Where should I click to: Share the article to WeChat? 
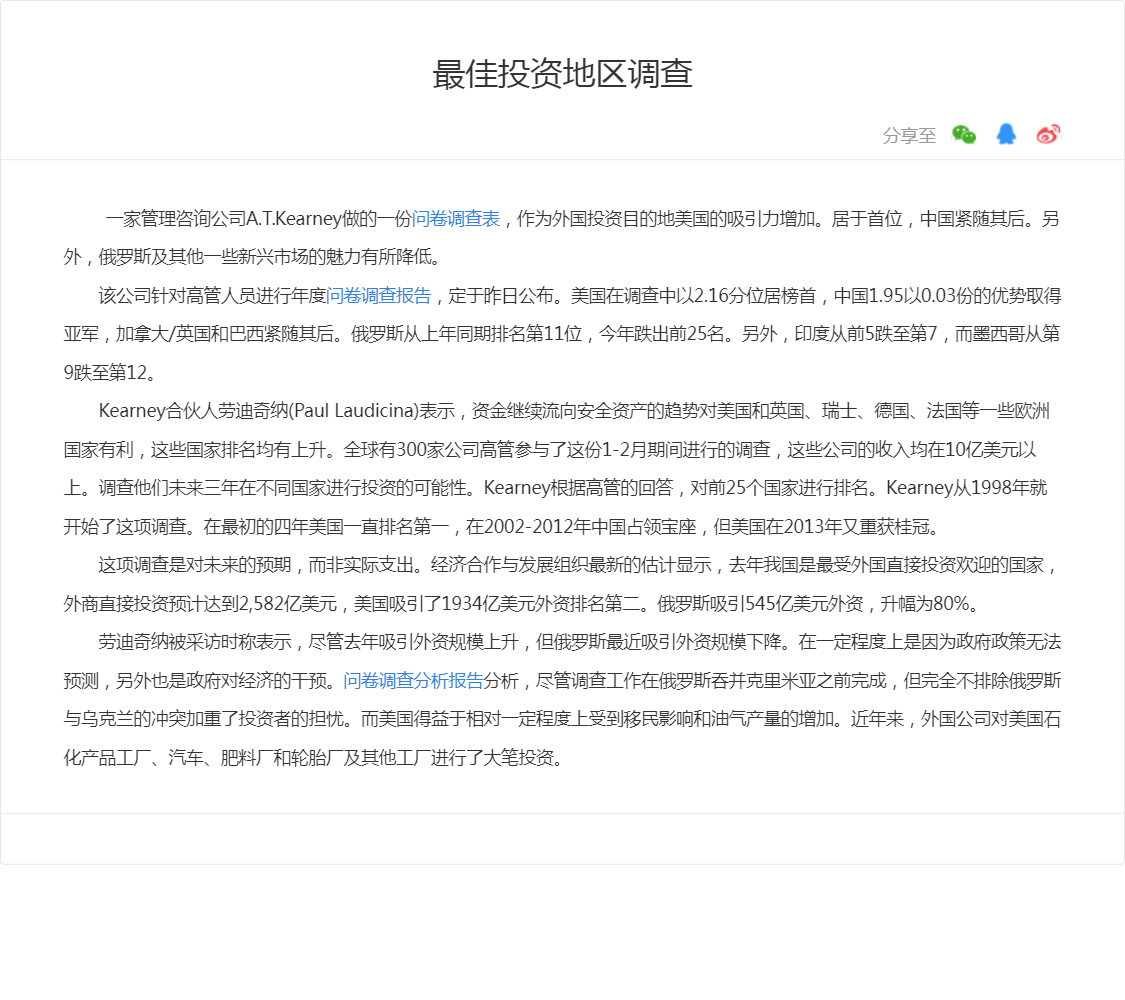pos(964,134)
